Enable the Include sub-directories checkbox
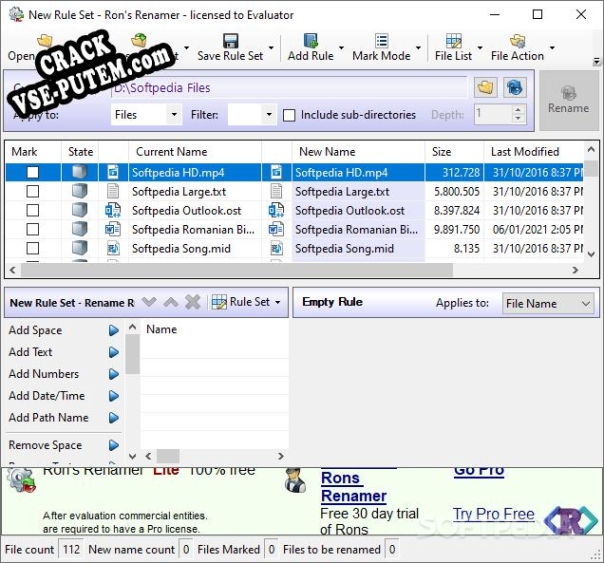Viewport: 604px width, 563px height. click(290, 115)
